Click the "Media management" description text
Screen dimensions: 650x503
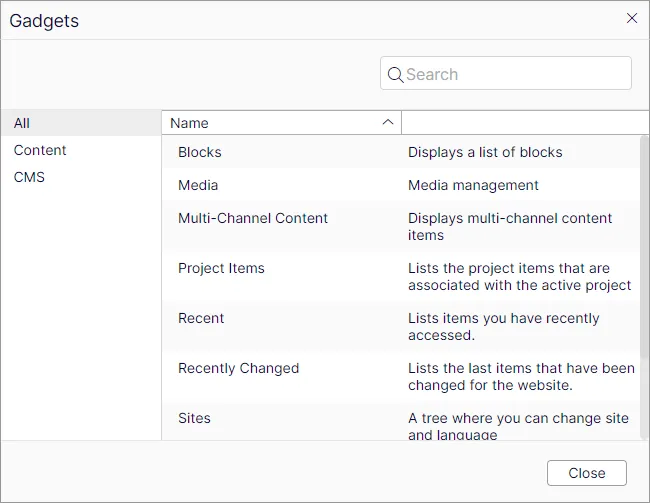point(473,185)
